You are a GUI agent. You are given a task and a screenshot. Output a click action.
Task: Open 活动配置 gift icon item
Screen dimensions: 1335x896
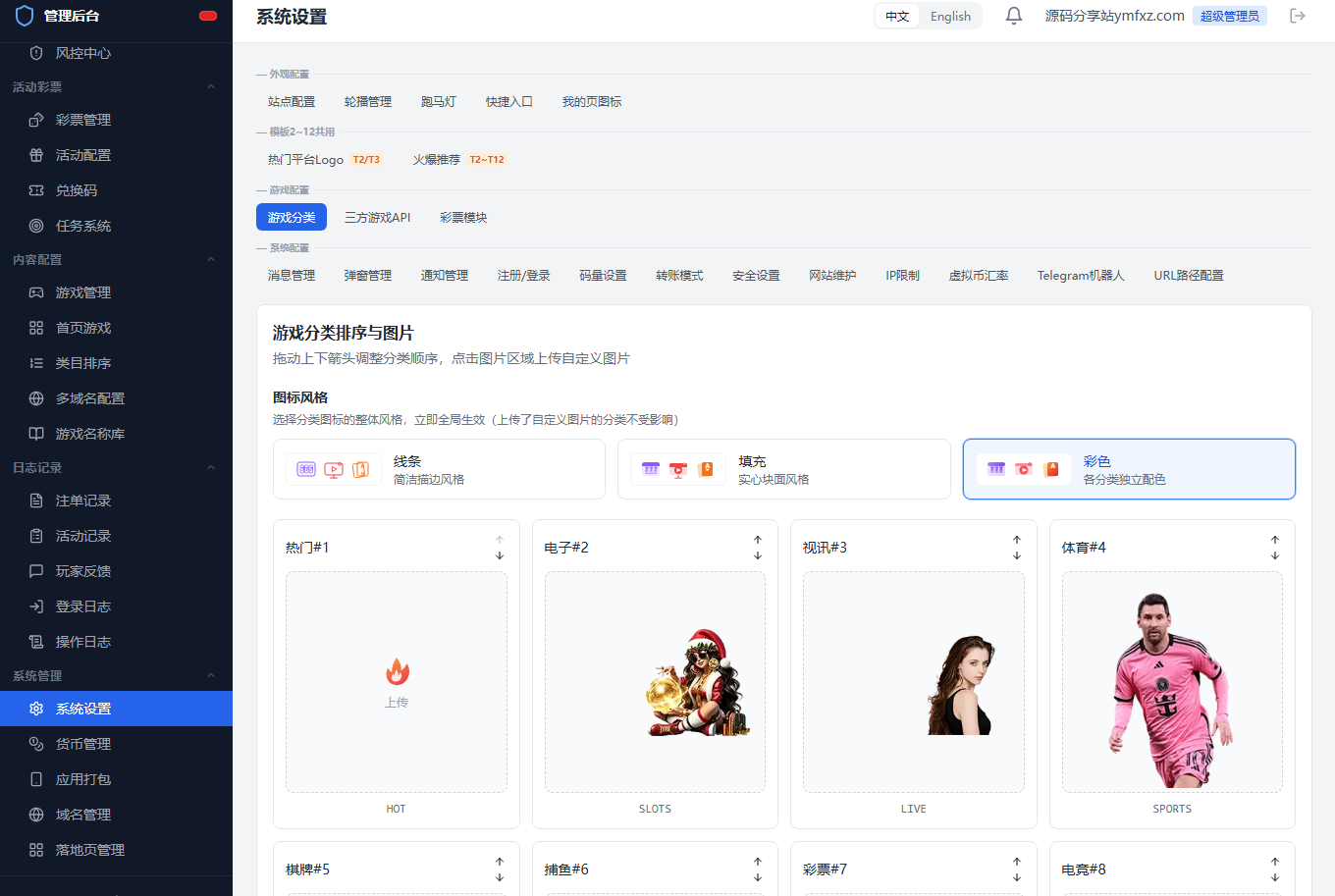[x=116, y=155]
